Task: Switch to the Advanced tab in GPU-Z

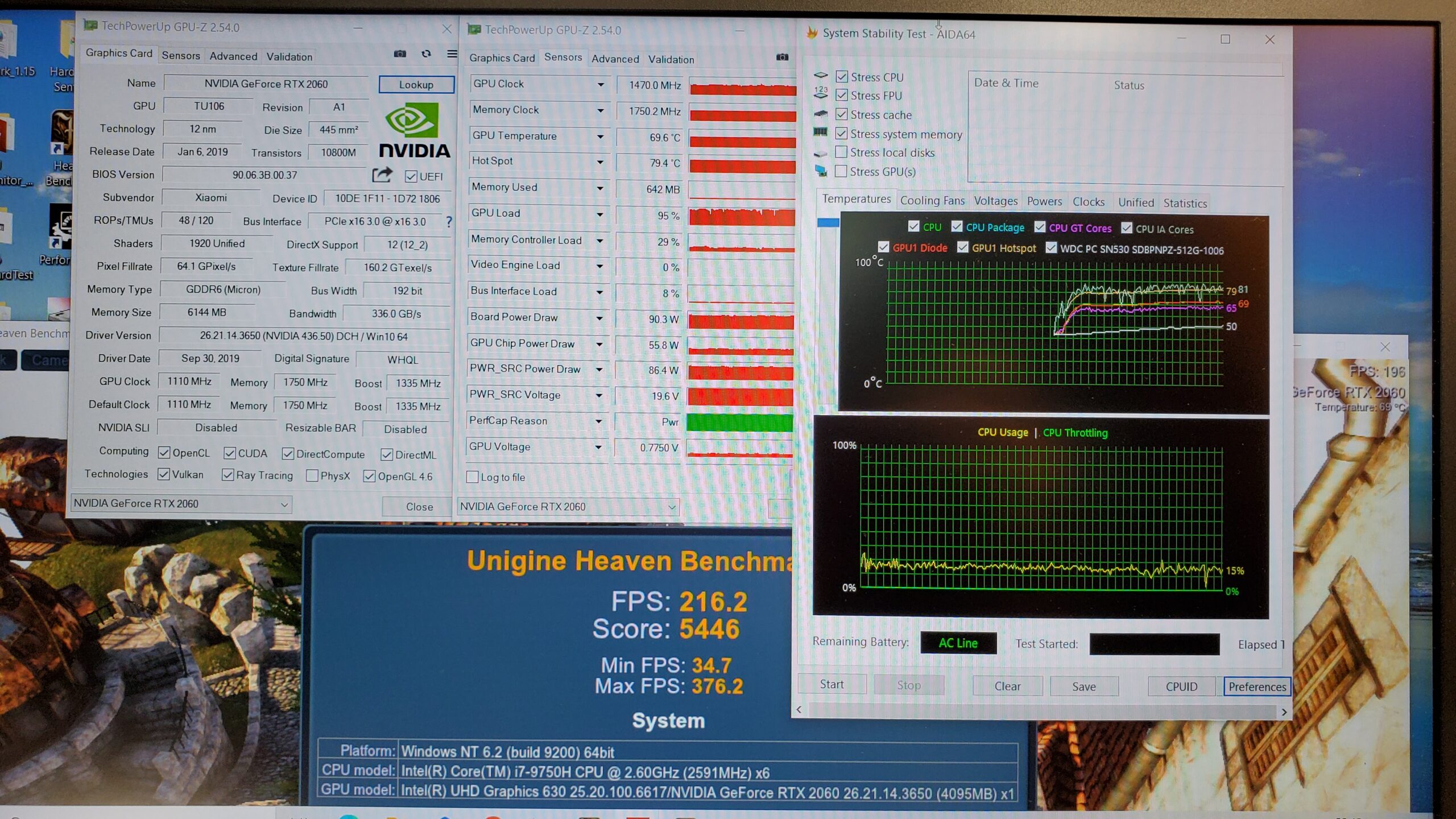Action: [x=233, y=56]
